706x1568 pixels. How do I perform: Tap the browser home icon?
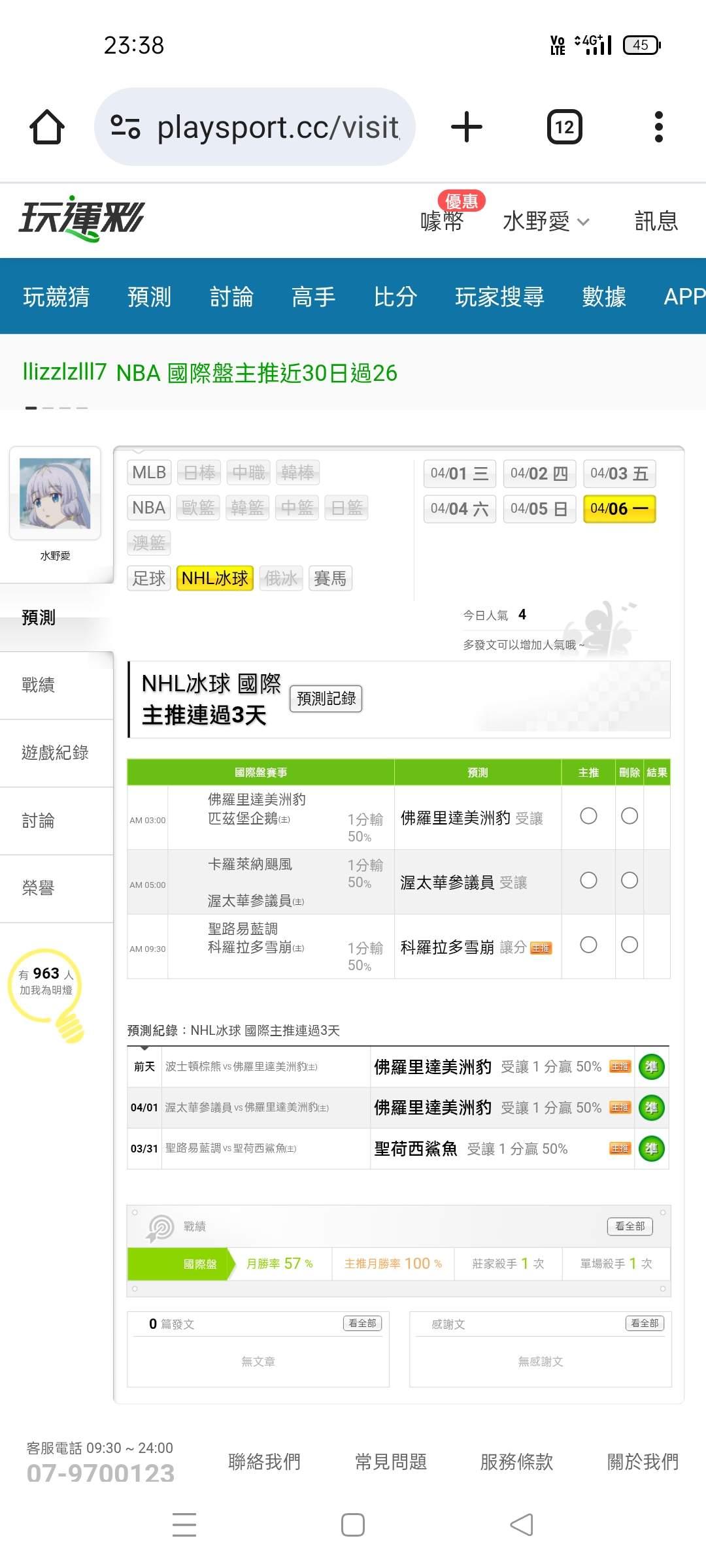pos(47,127)
